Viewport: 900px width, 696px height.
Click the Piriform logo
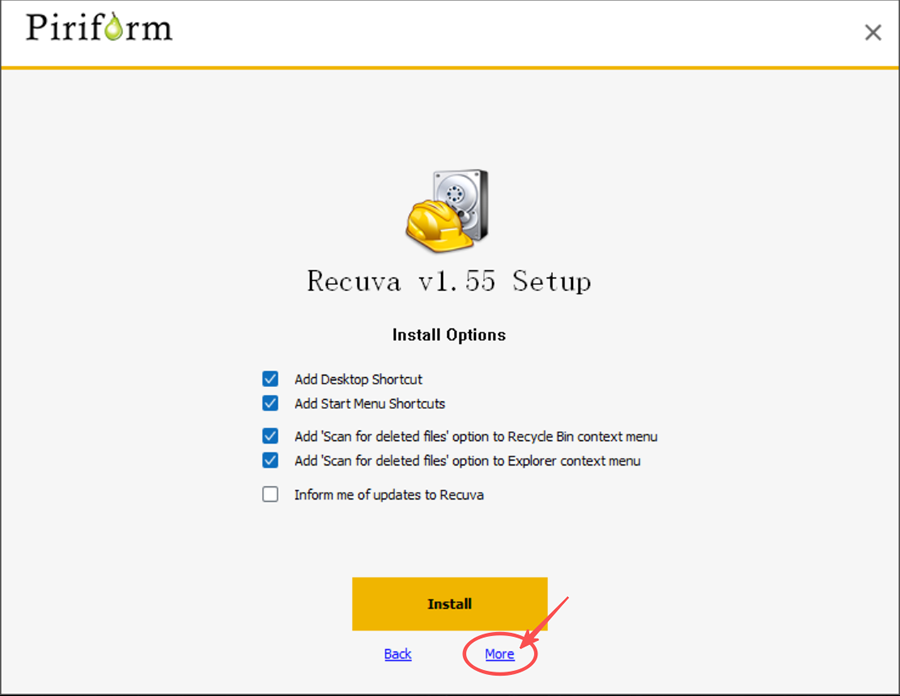pos(99,27)
